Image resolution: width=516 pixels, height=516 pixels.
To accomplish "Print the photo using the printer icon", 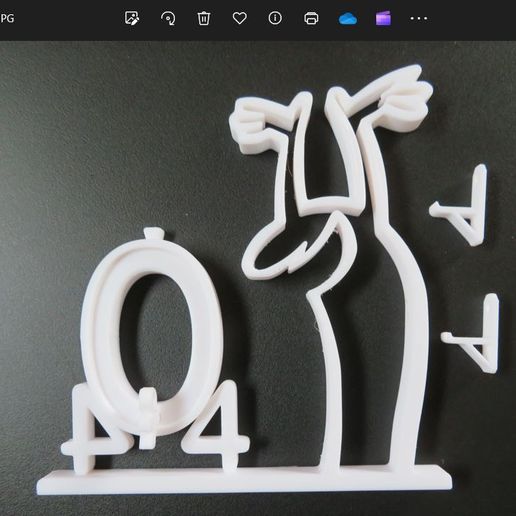I will (x=311, y=18).
